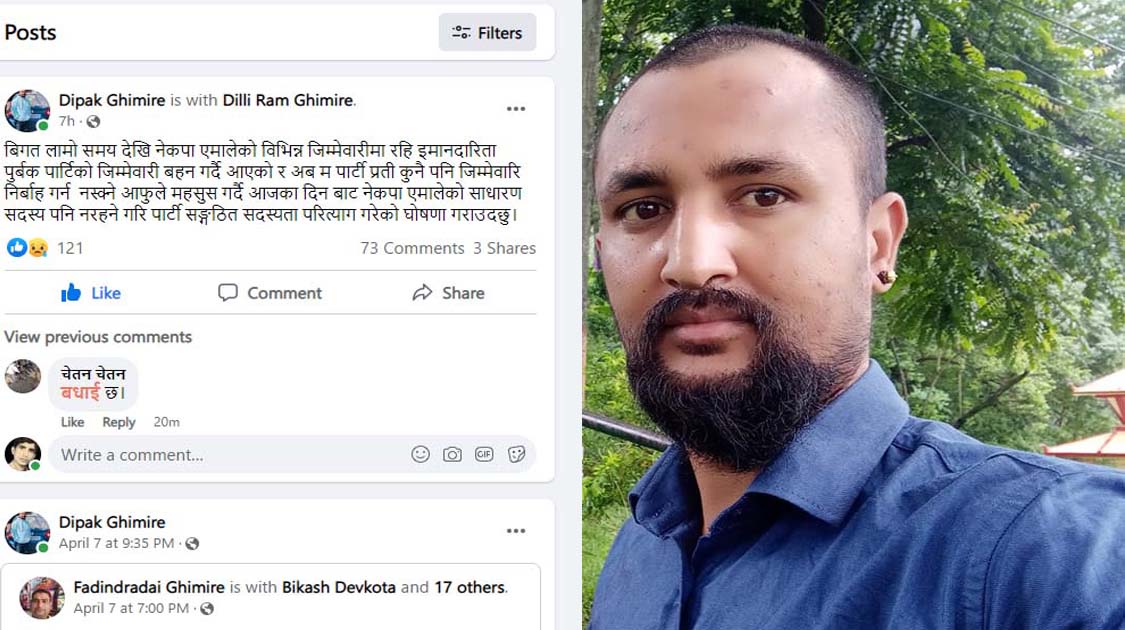Open Bikash Devkota tagged profile link
Screen dimensions: 1125x630
[x=339, y=587]
